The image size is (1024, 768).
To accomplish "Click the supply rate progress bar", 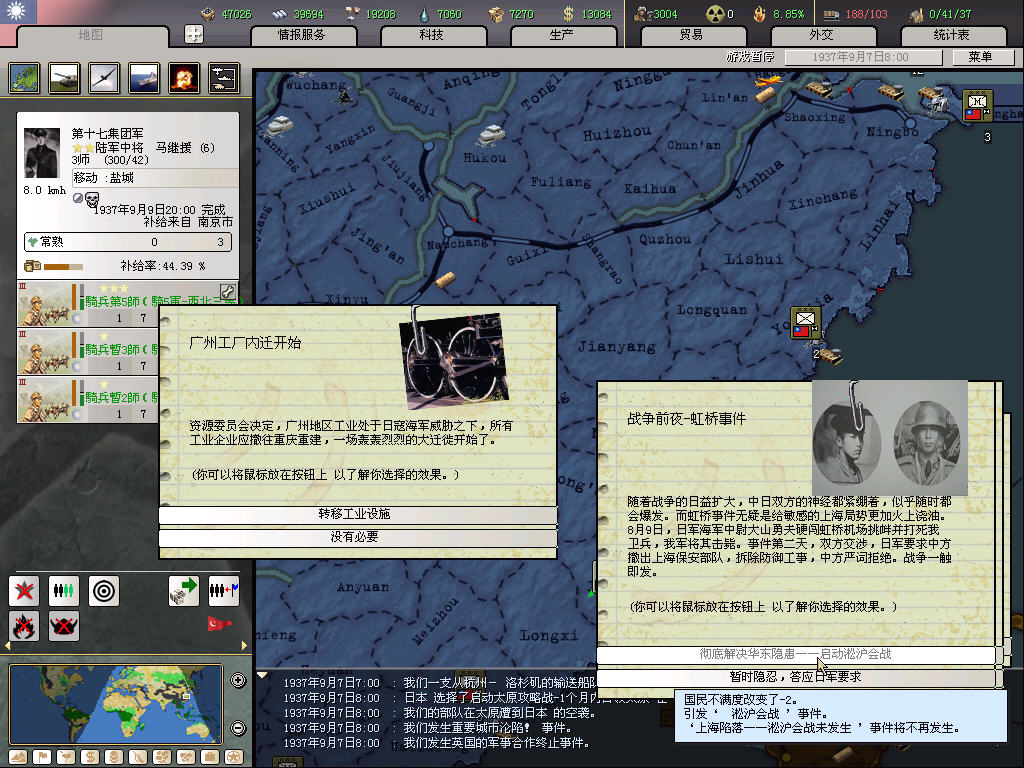I will pyautogui.click(x=63, y=266).
